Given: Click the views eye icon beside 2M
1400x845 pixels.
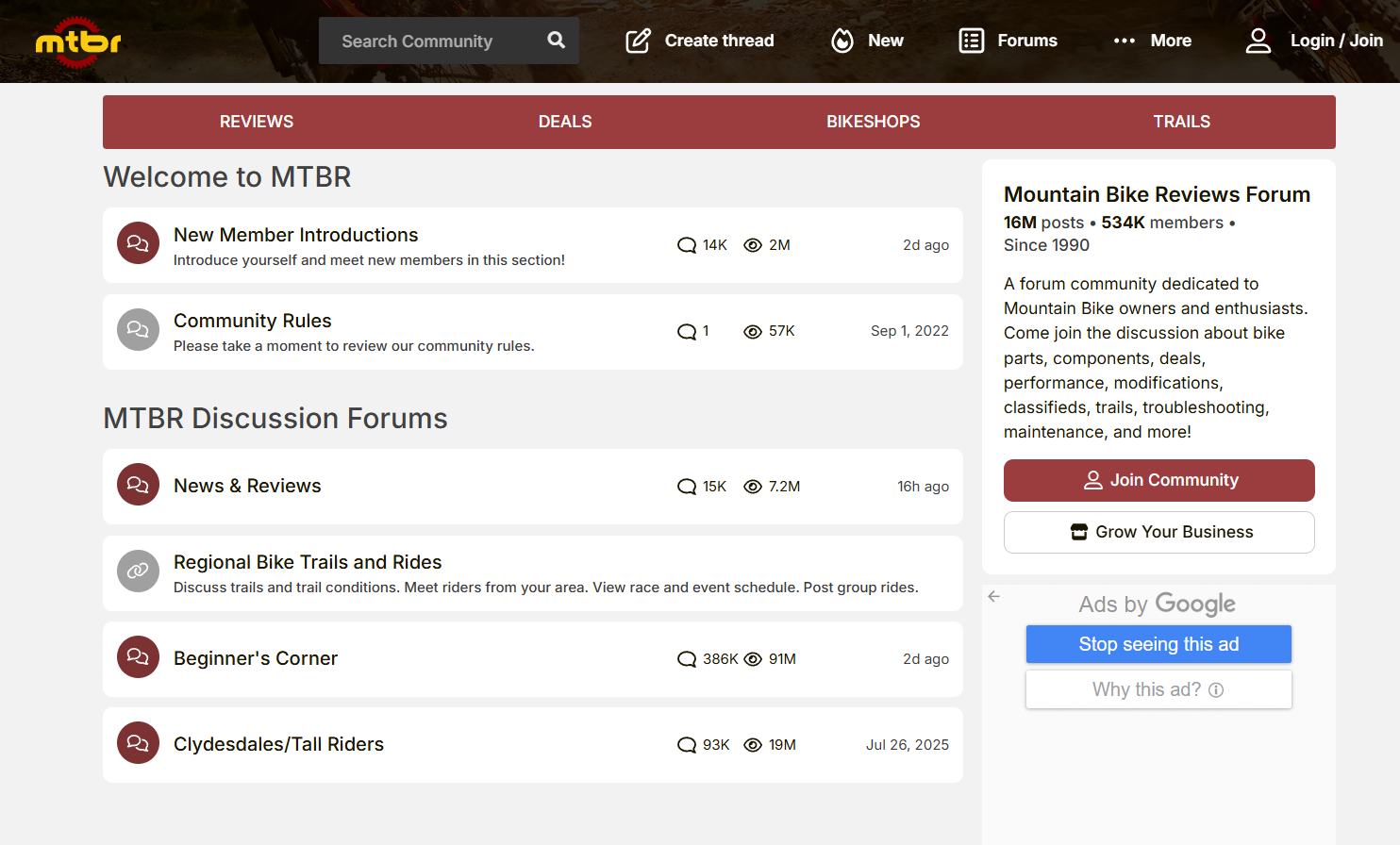Looking at the screenshot, I should 753,245.
